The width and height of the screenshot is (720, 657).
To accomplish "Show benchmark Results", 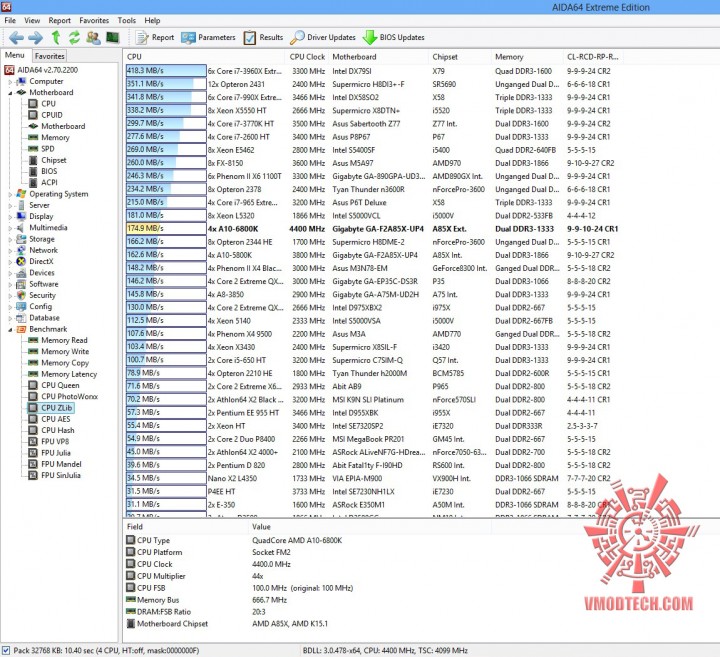I will (263, 37).
